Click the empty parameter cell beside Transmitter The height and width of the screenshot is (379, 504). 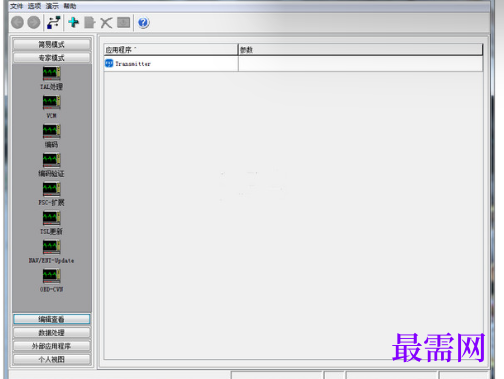(x=360, y=63)
